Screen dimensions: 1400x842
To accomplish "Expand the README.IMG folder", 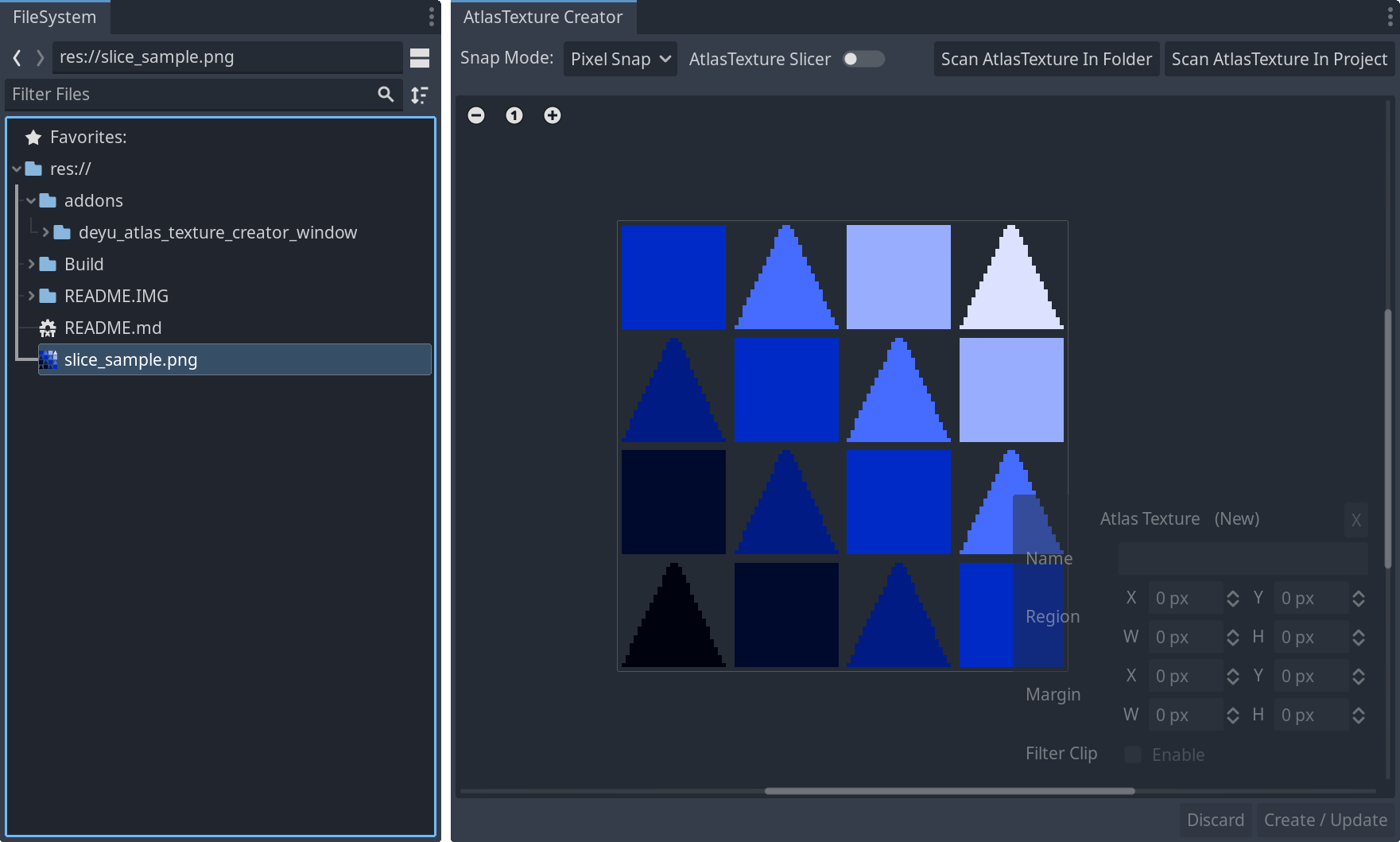I will pos(31,296).
